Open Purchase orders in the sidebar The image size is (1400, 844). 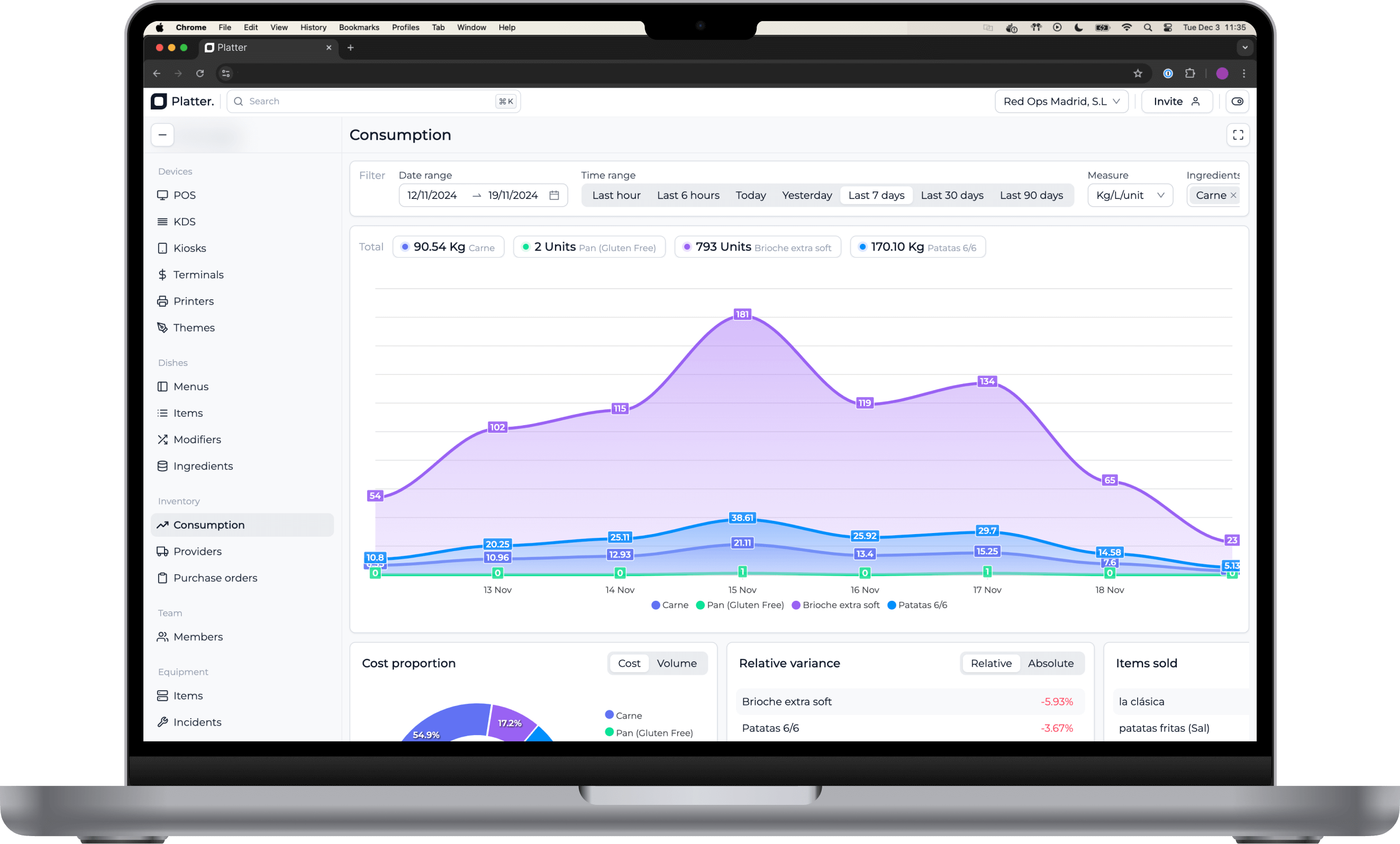click(x=215, y=577)
